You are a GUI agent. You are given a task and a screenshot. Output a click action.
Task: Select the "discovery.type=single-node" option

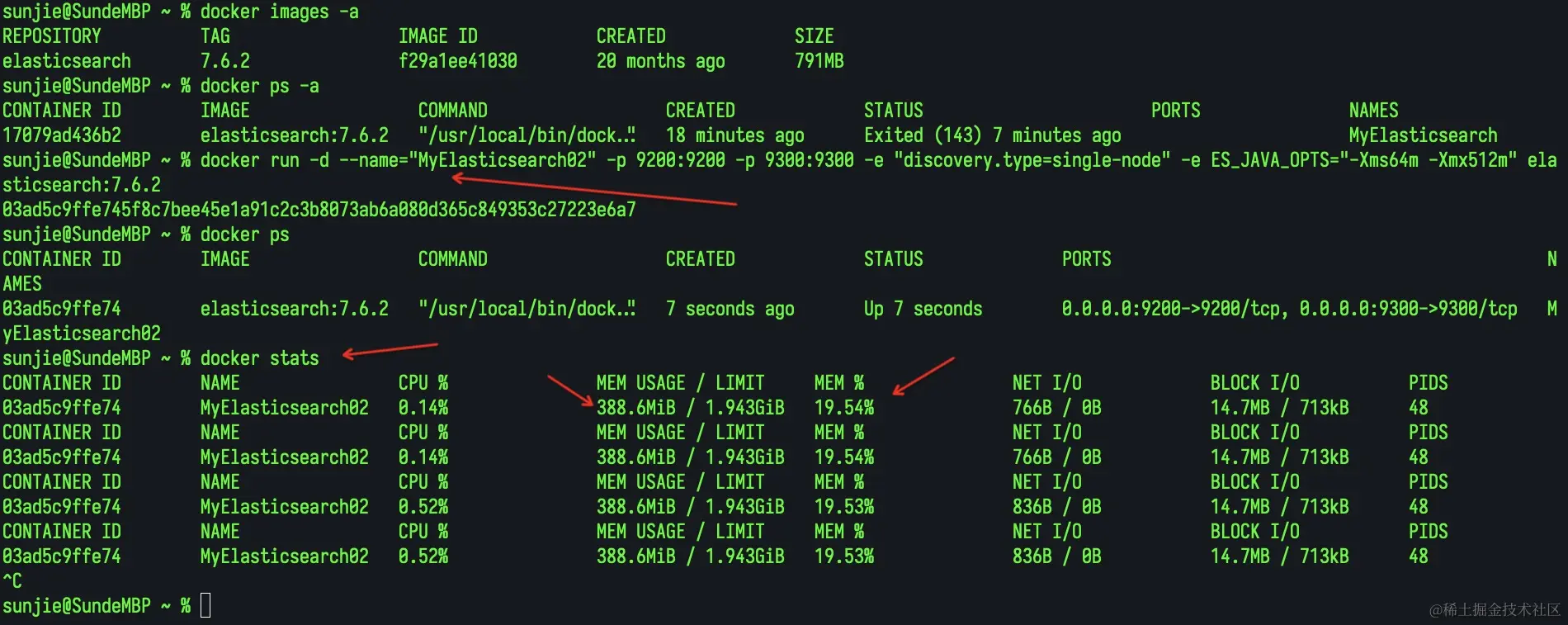click(x=1032, y=160)
